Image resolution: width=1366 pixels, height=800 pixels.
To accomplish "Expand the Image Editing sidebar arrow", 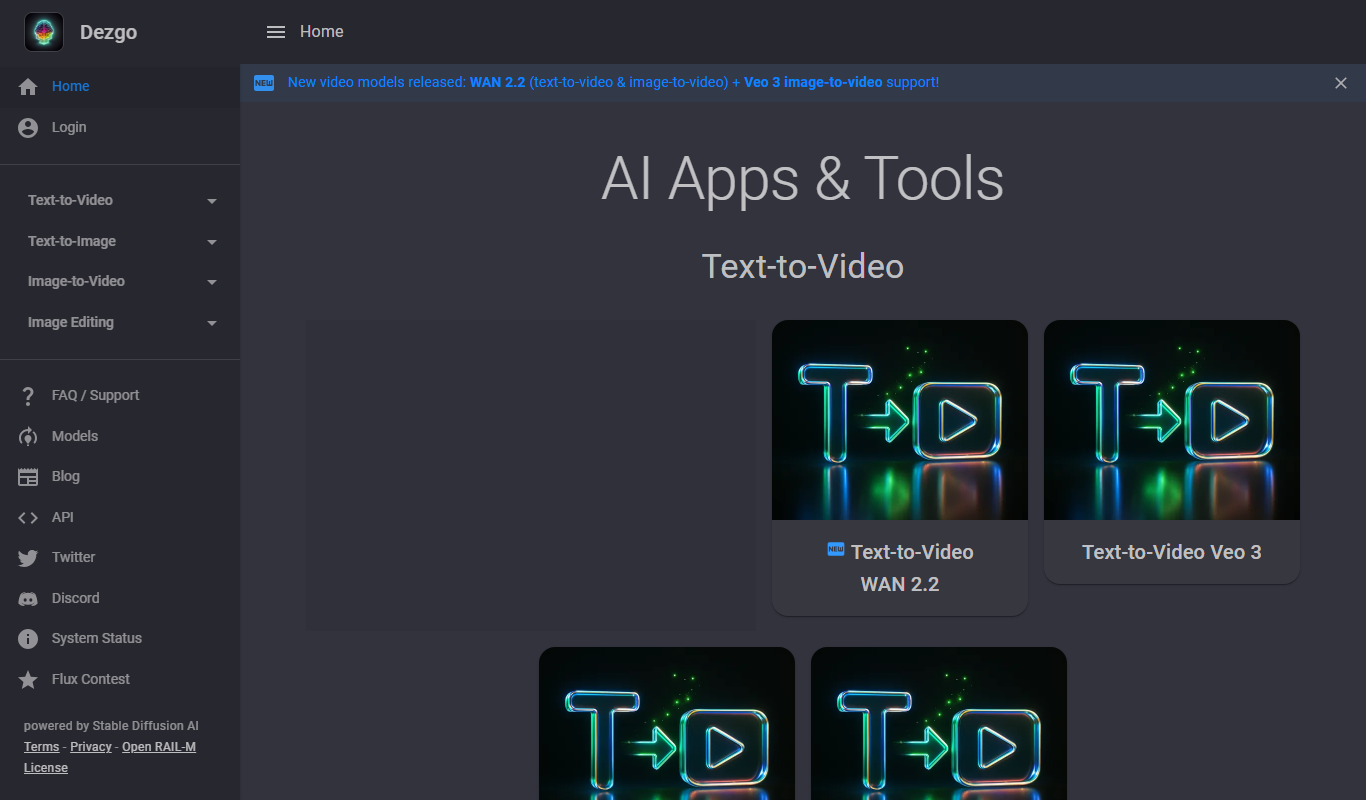I will [212, 324].
